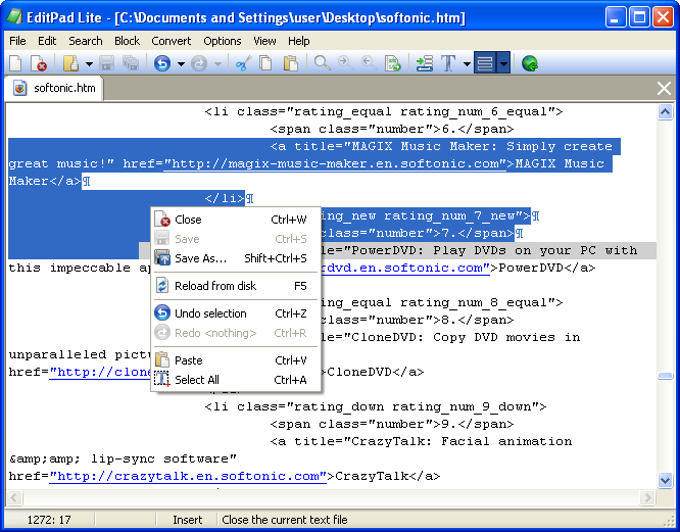The width and height of the screenshot is (680, 532).
Task: Click the Reload from disk context menu icon
Action: coord(162,286)
